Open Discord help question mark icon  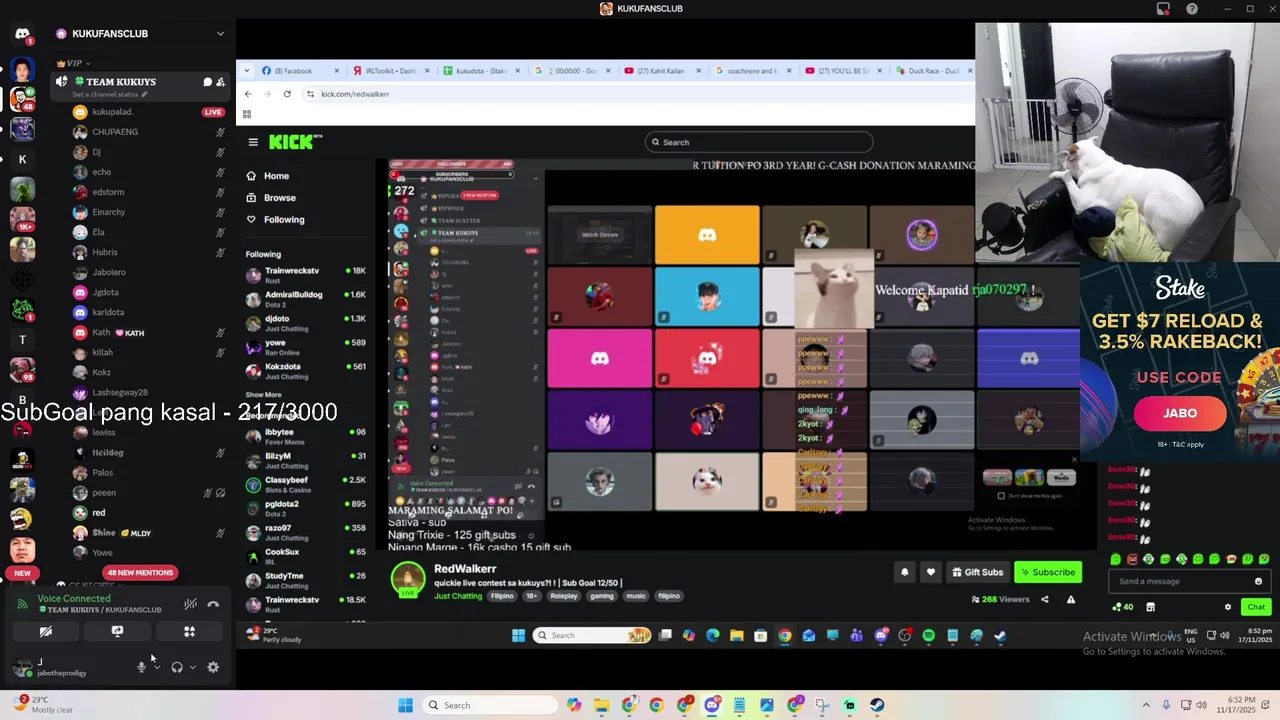[x=1192, y=9]
